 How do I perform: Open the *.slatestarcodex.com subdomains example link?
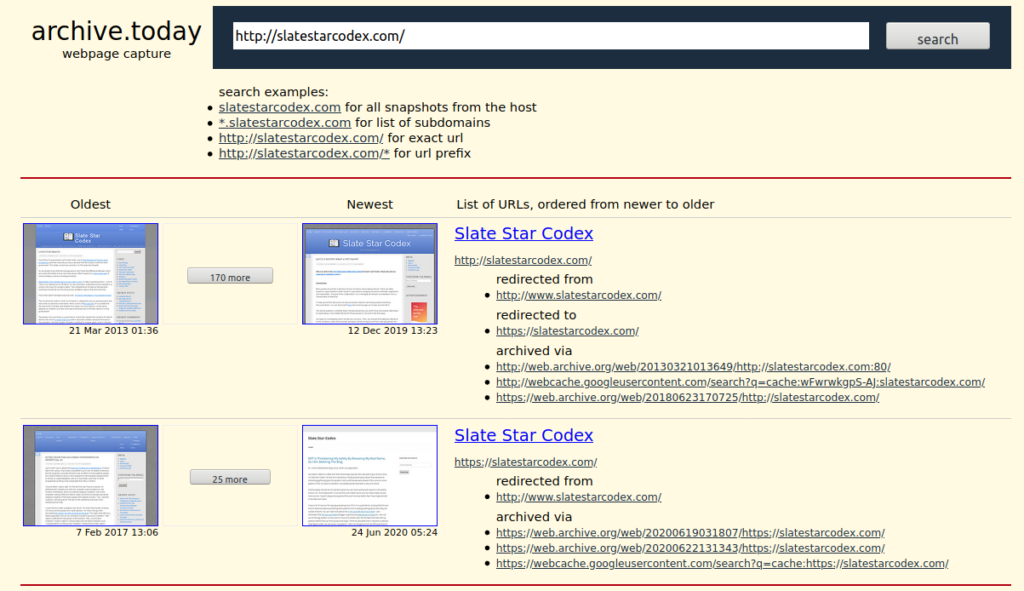285,123
